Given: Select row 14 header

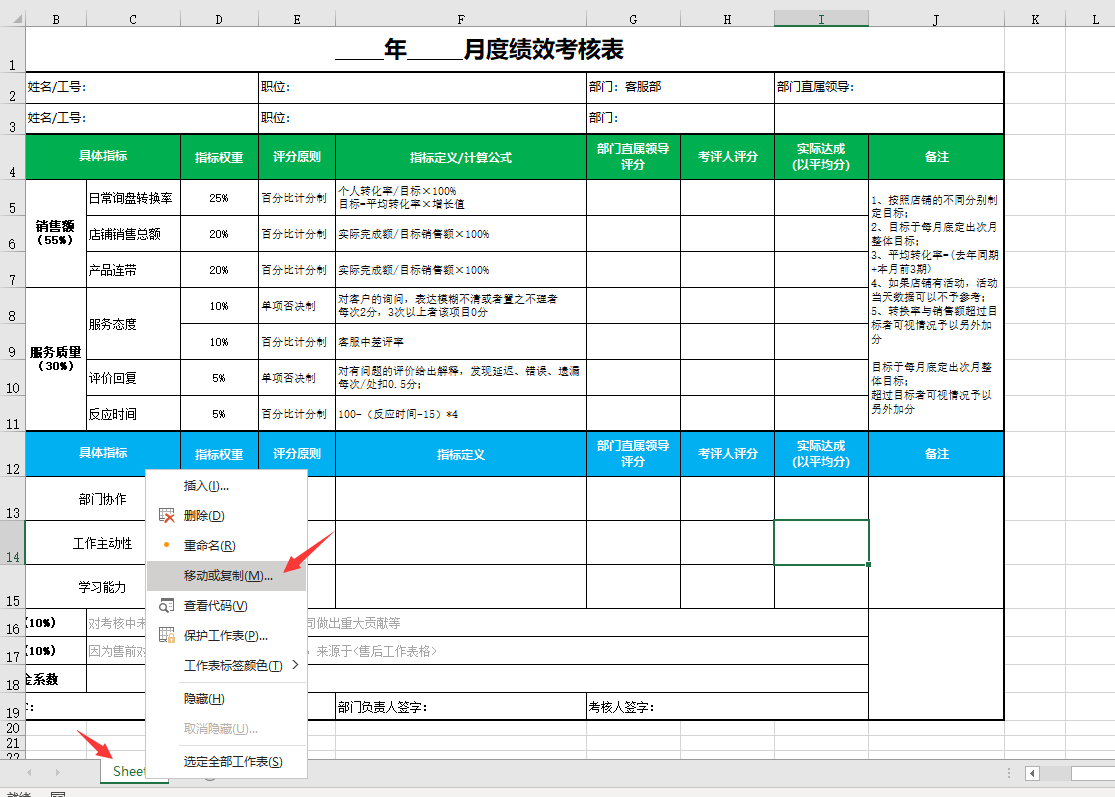Looking at the screenshot, I should (x=13, y=542).
